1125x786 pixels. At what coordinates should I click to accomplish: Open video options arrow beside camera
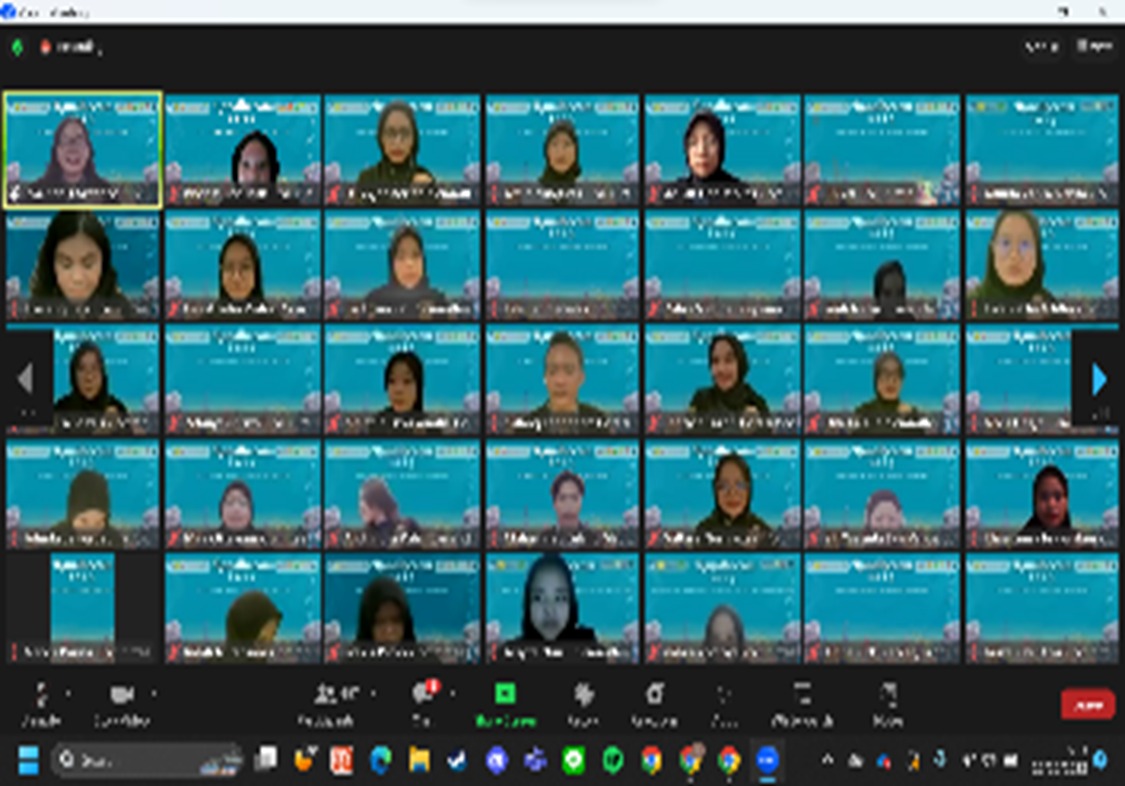coord(154,692)
